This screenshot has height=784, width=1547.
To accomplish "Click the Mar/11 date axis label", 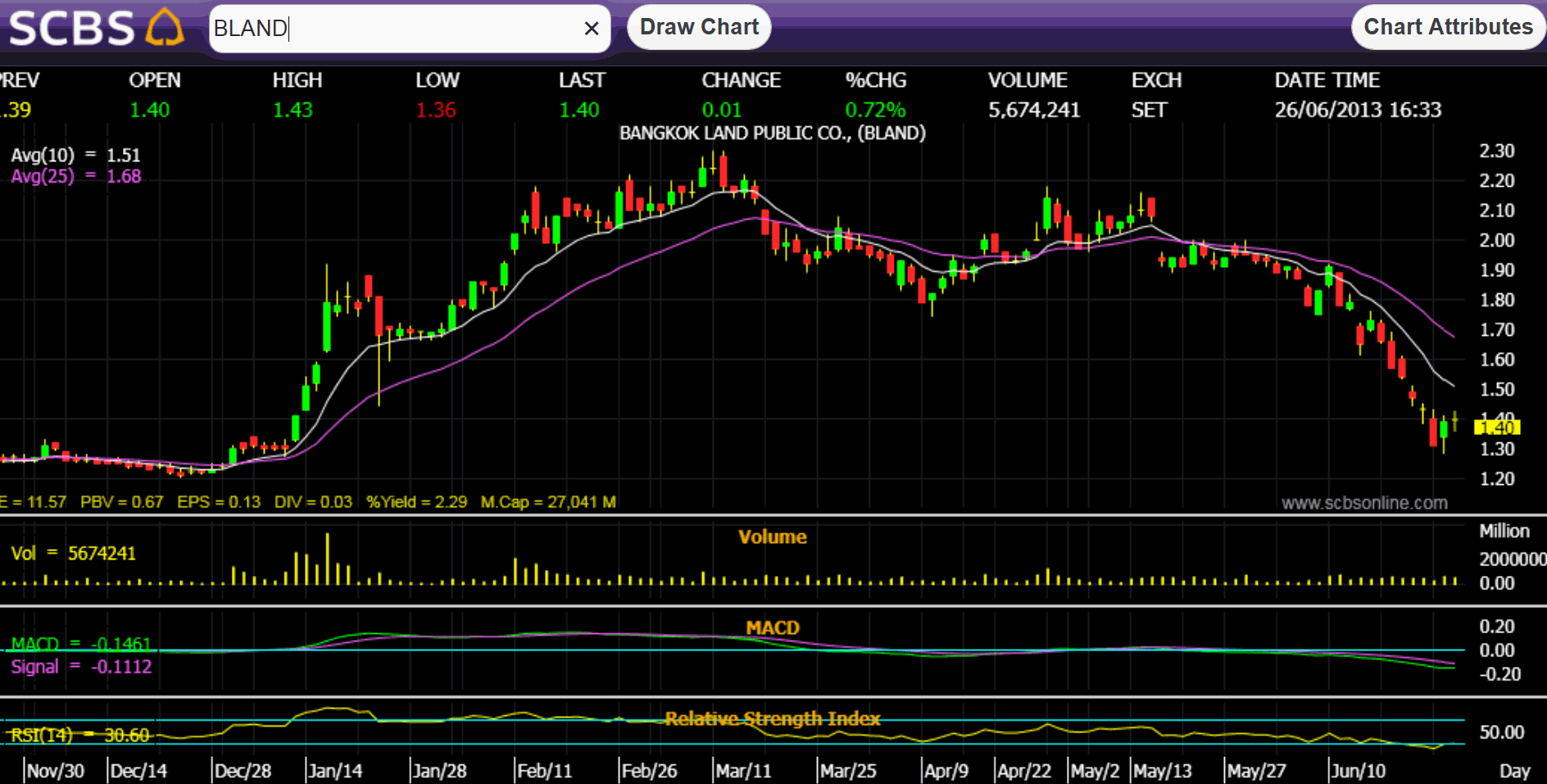I will tap(742, 771).
